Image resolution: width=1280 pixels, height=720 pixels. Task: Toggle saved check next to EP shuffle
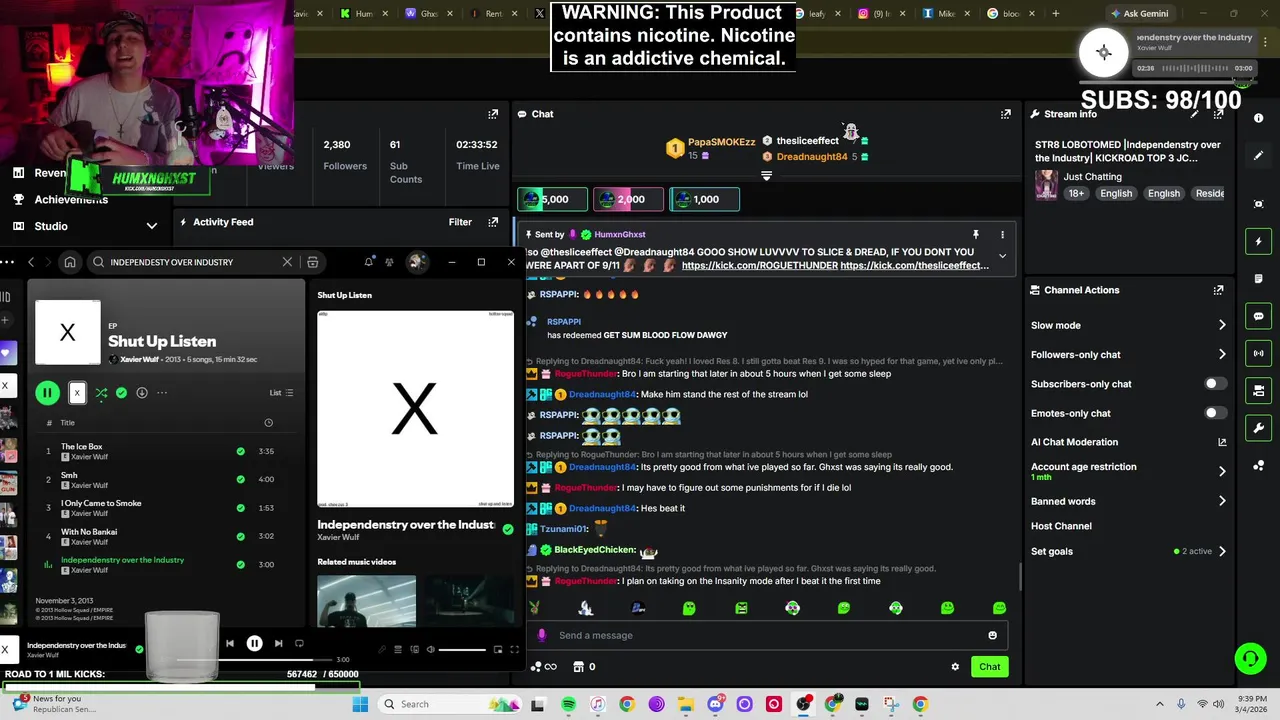pyautogui.click(x=121, y=393)
